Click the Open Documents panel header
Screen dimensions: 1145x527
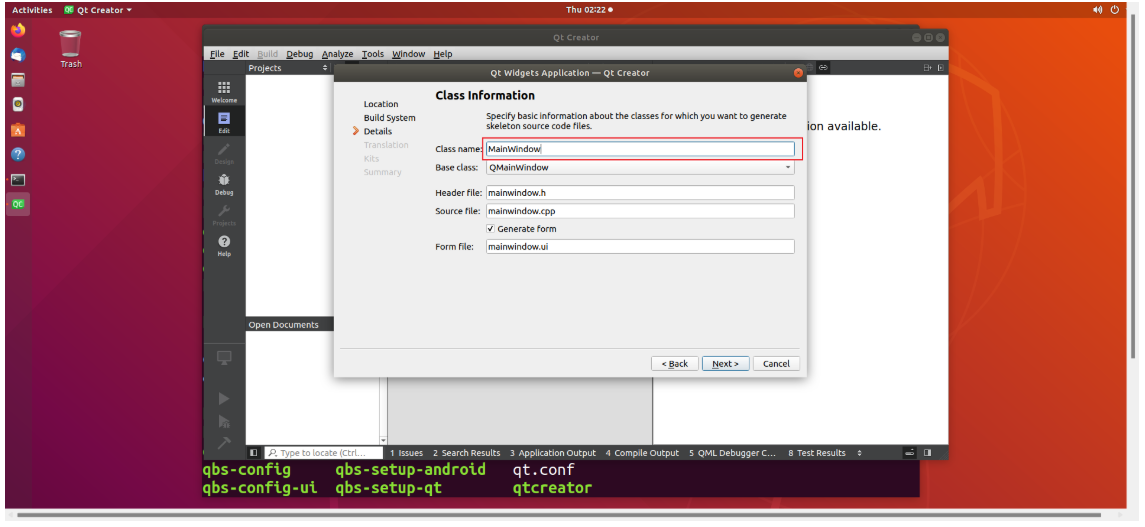coord(289,324)
